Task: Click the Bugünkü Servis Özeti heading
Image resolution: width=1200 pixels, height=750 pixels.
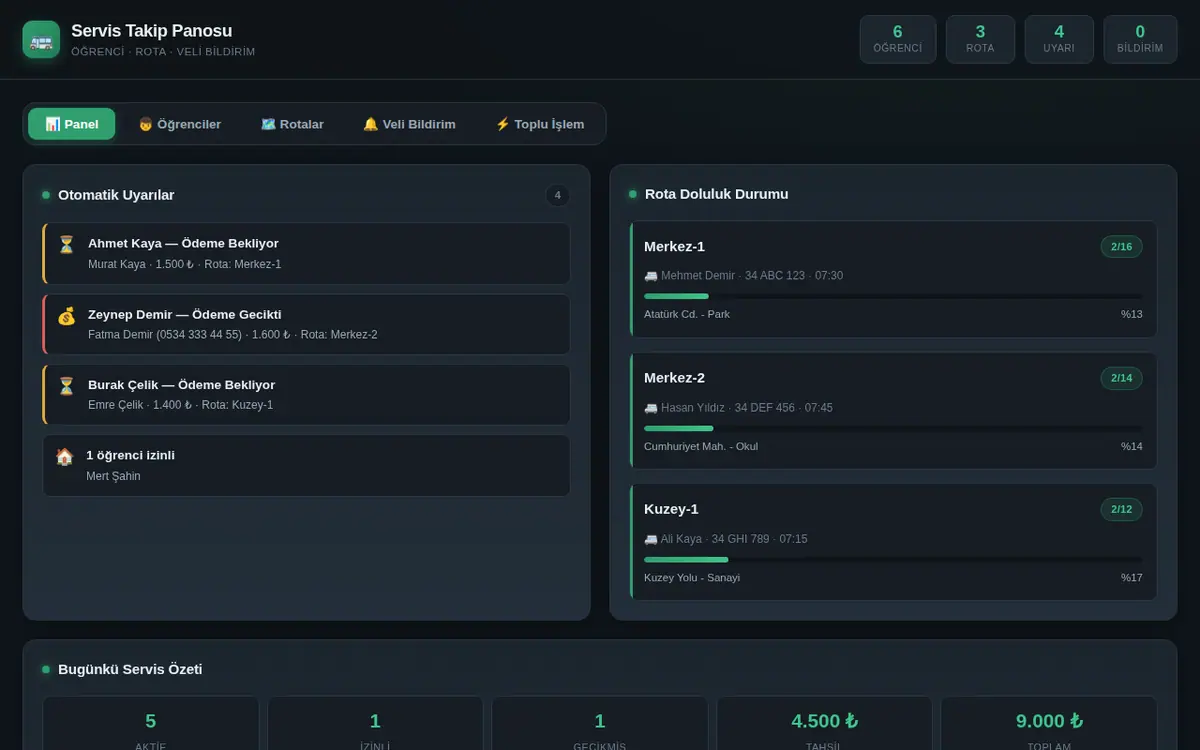Action: (130, 669)
